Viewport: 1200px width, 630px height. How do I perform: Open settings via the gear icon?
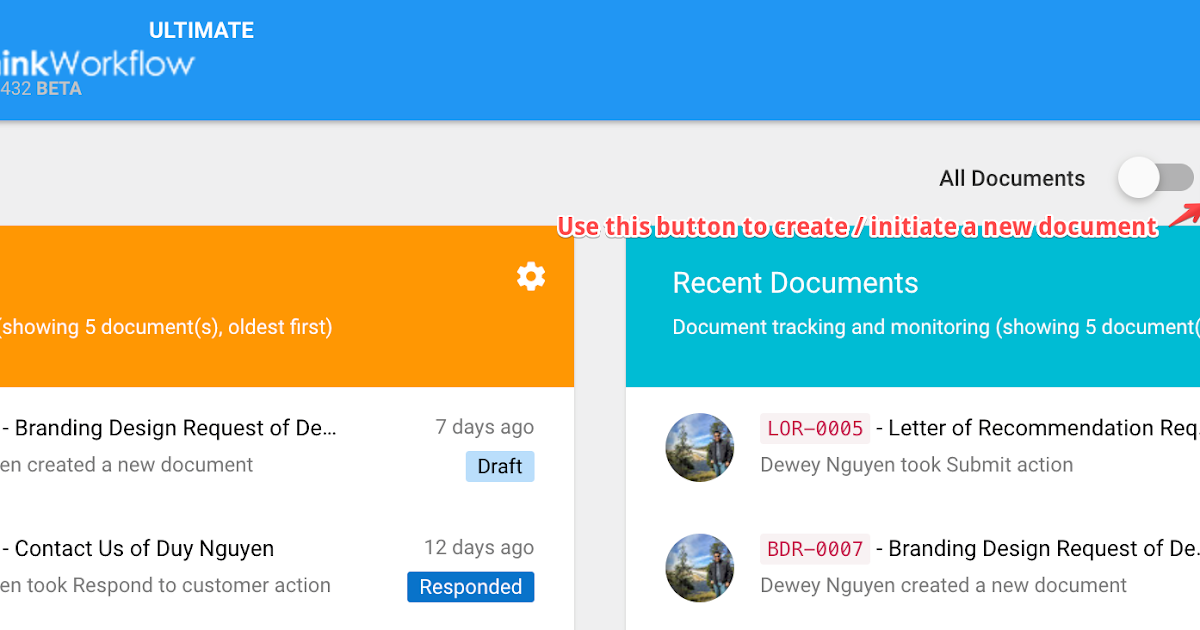tap(531, 276)
